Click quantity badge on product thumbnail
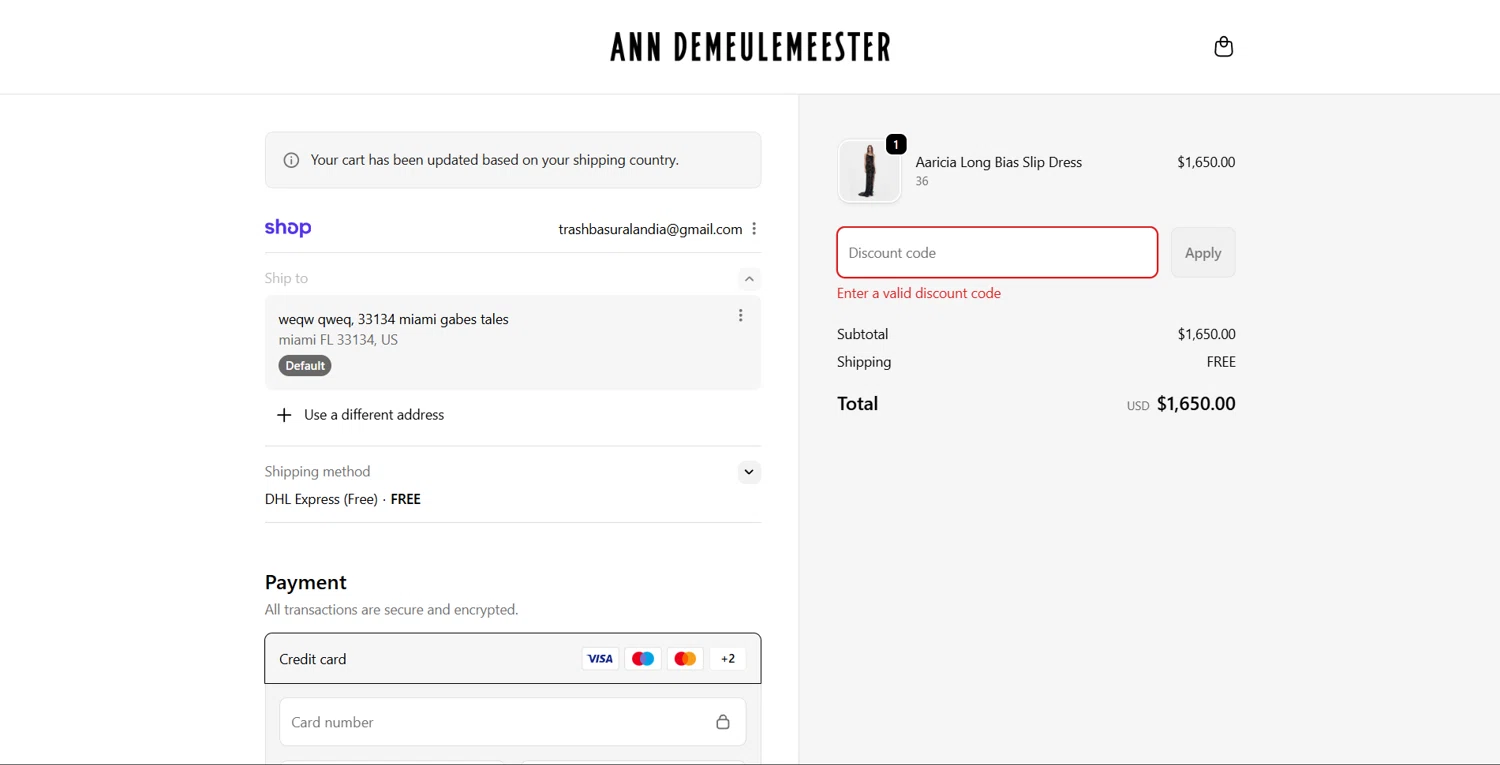Image resolution: width=1500 pixels, height=765 pixels. point(896,145)
